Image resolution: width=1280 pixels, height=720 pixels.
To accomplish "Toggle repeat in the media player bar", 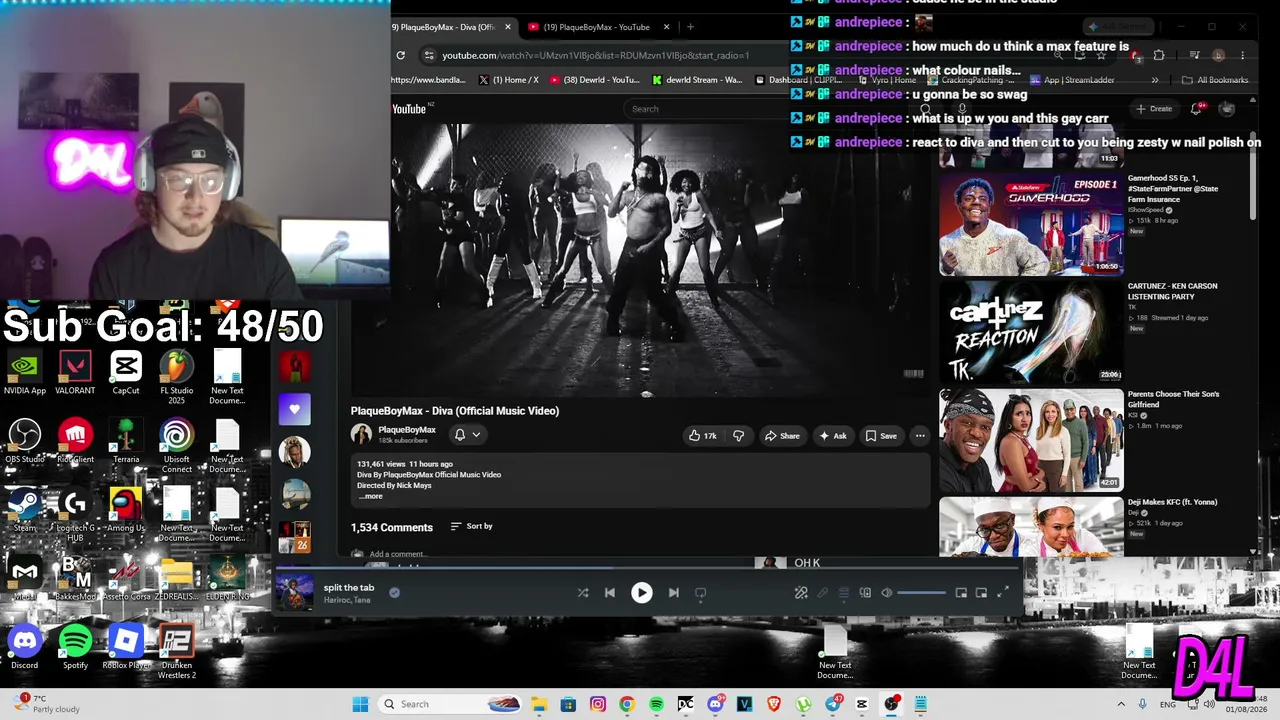I will (701, 593).
